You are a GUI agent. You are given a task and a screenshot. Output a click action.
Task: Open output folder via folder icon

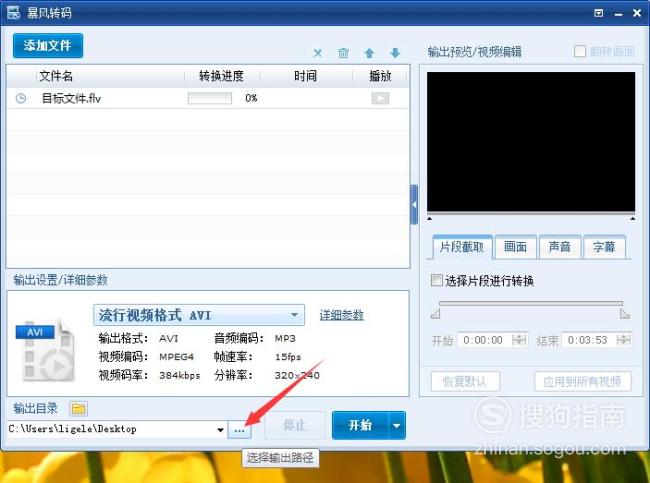click(78, 409)
